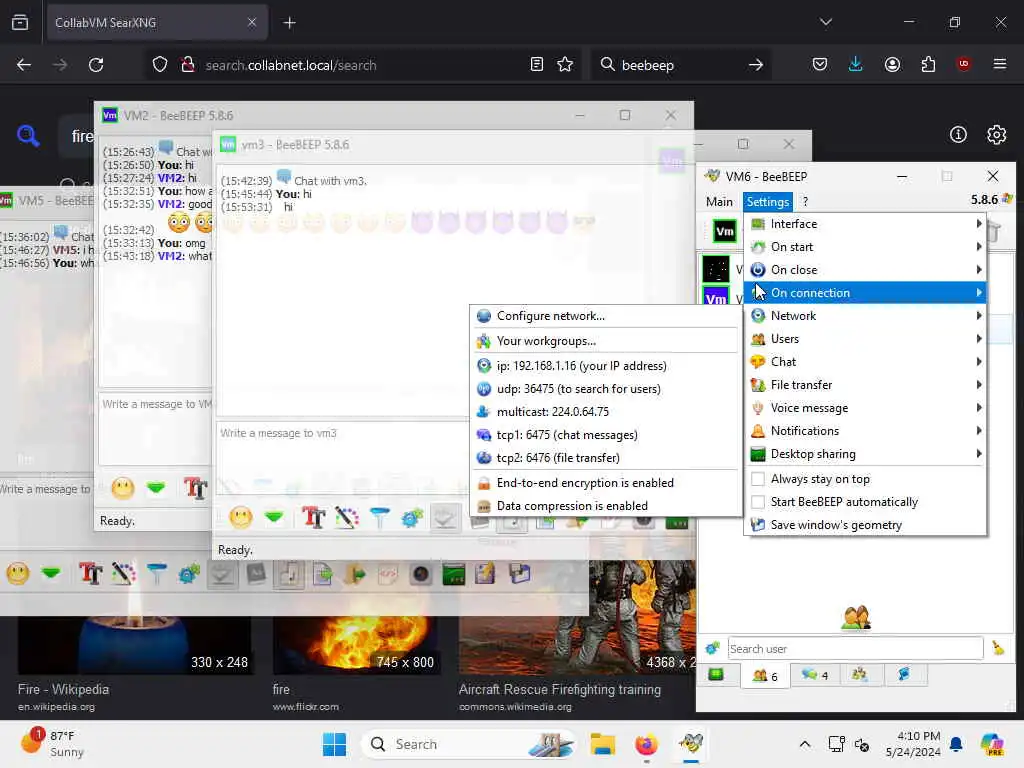Click camera lens icon in VM5 toolbar

[421, 574]
